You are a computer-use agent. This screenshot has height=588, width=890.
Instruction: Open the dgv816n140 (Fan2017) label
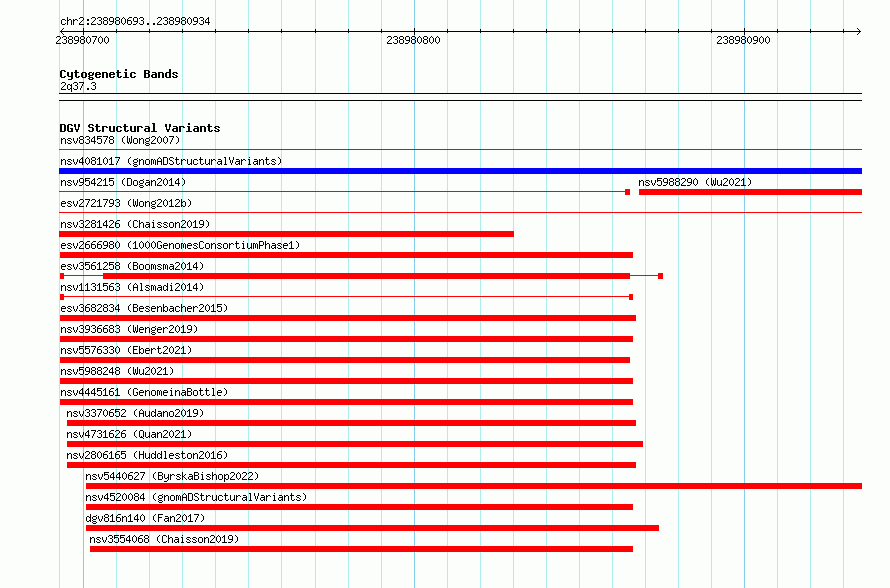point(145,518)
